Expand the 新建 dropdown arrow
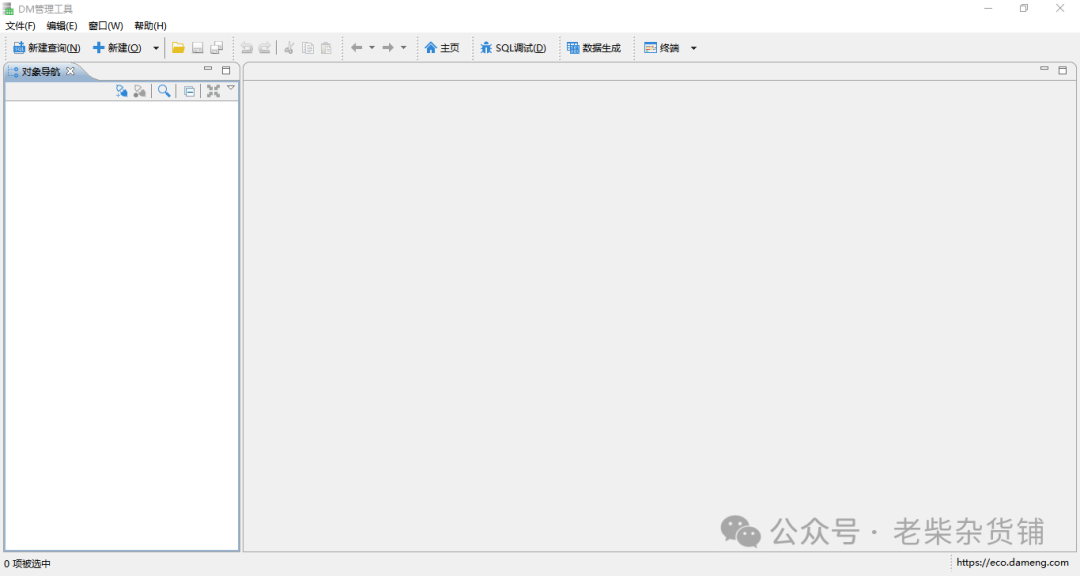Screen dimensions: 1080x576 pos(156,48)
